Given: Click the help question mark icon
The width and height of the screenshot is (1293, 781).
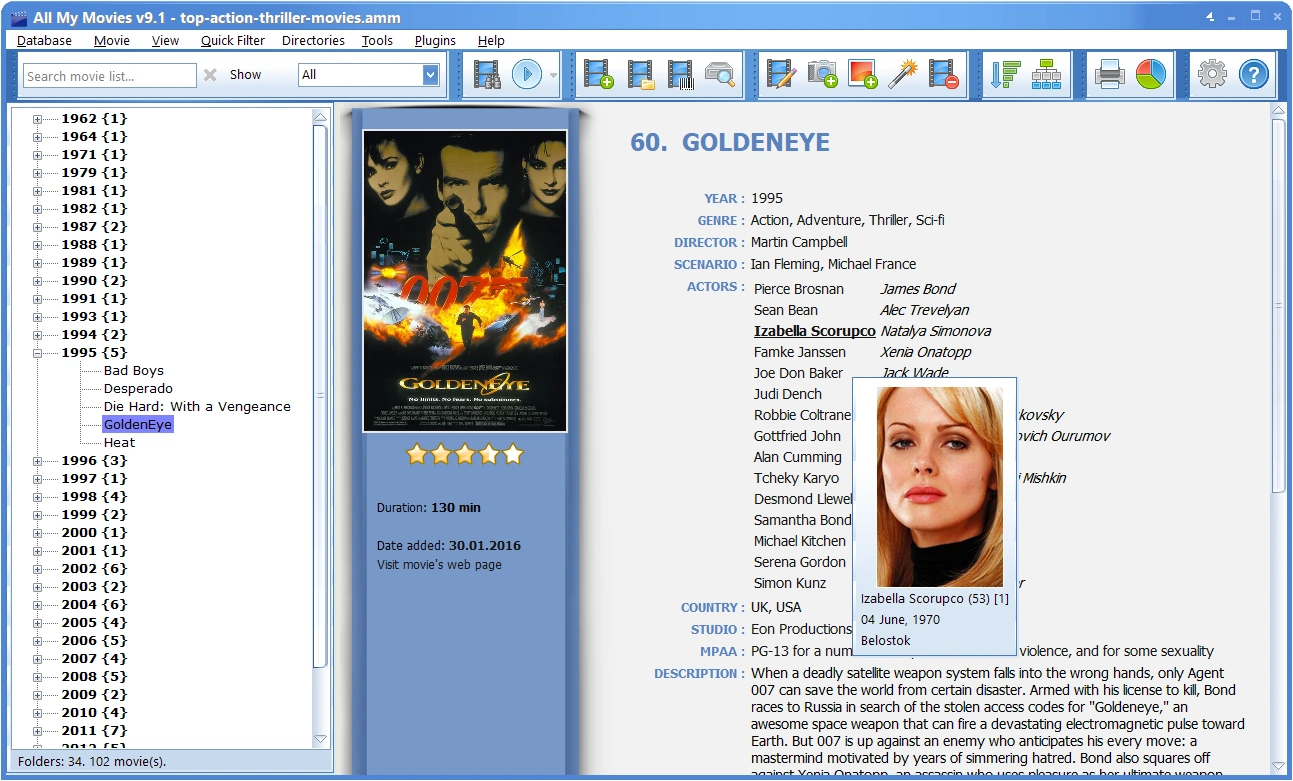Looking at the screenshot, I should [1254, 75].
